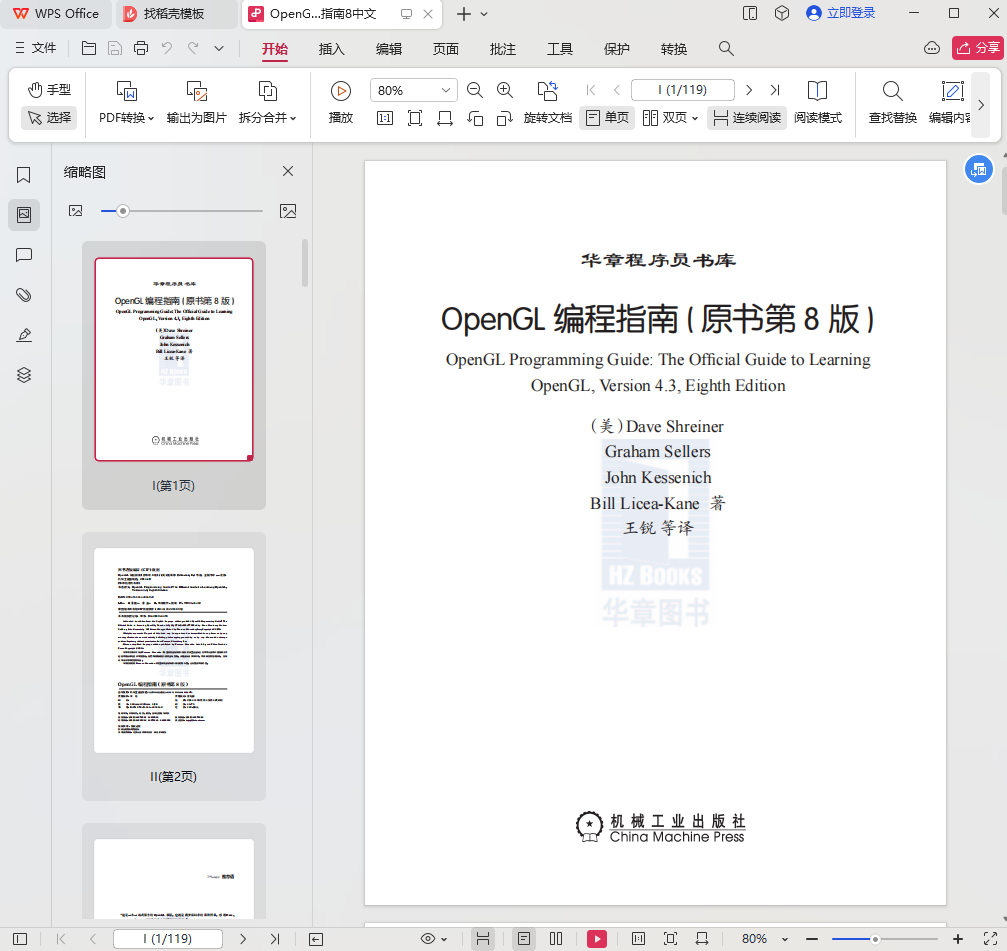Click fullscreen icon in status bar

coord(990,939)
